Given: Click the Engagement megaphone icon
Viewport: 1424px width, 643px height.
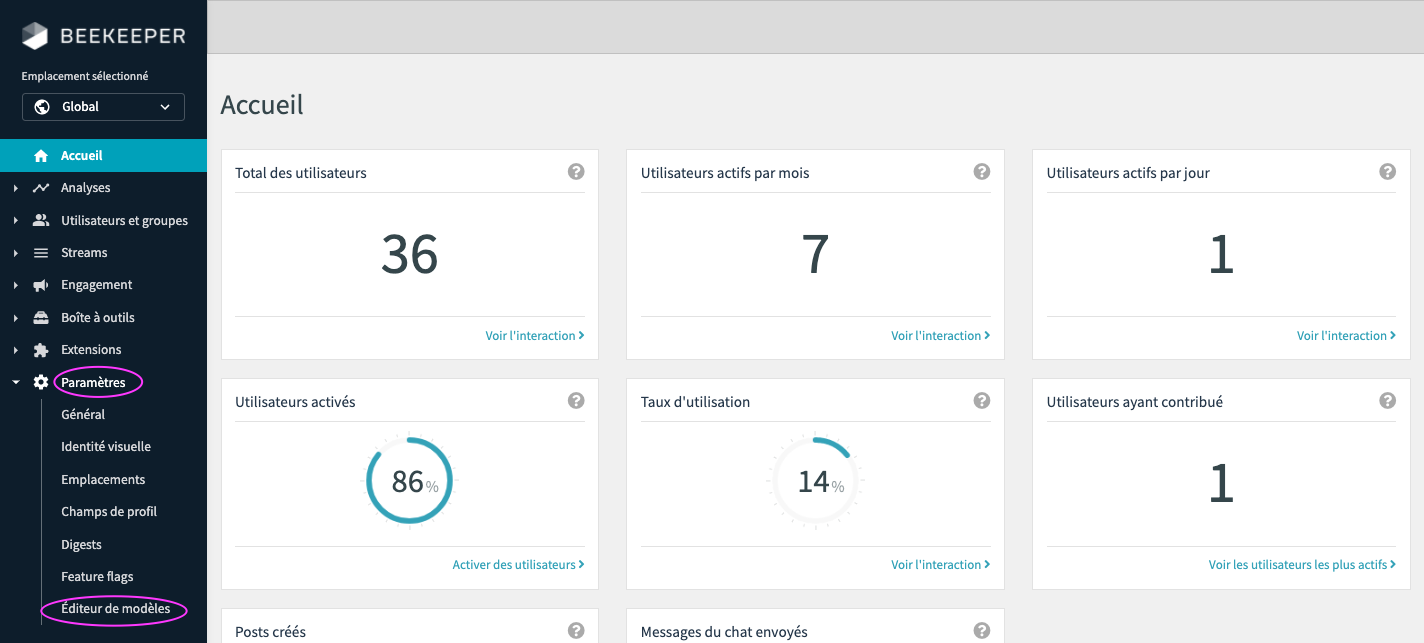Looking at the screenshot, I should click(x=41, y=285).
